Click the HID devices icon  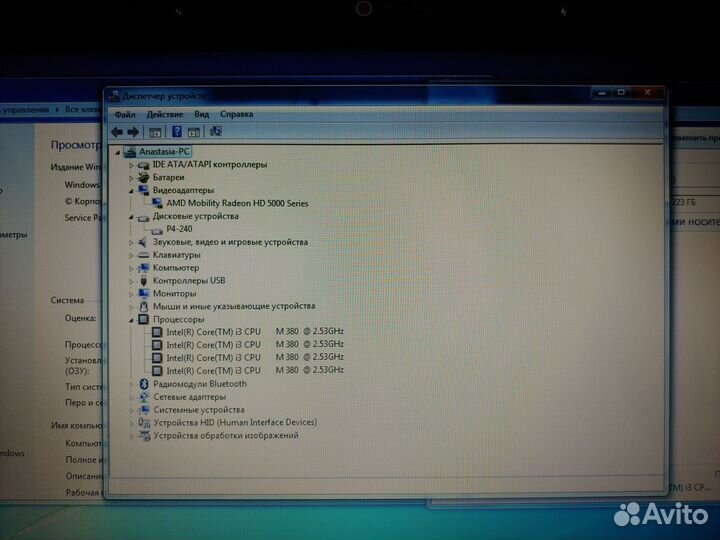(x=144, y=422)
